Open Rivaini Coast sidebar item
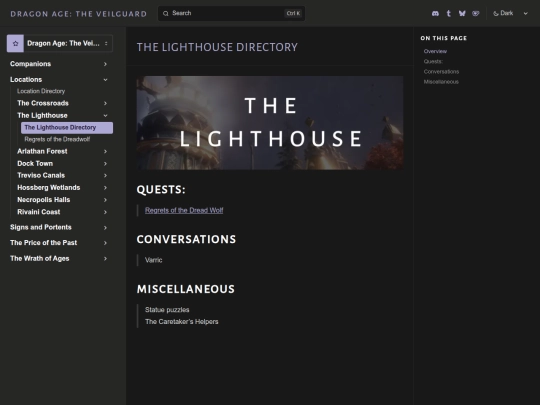The image size is (540, 405). point(39,212)
